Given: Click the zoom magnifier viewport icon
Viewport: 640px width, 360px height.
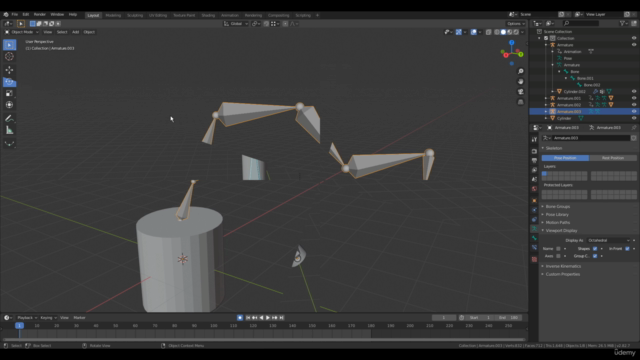Looking at the screenshot, I should point(520,71).
